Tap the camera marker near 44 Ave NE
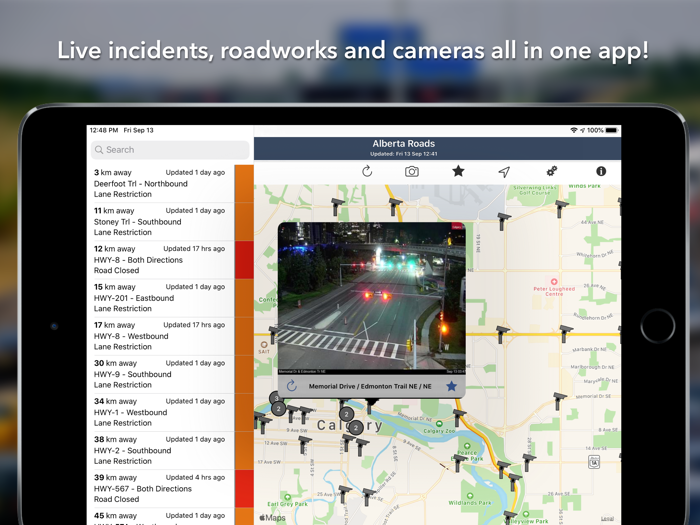Image resolution: width=700 pixels, height=525 pixels. (x=561, y=208)
